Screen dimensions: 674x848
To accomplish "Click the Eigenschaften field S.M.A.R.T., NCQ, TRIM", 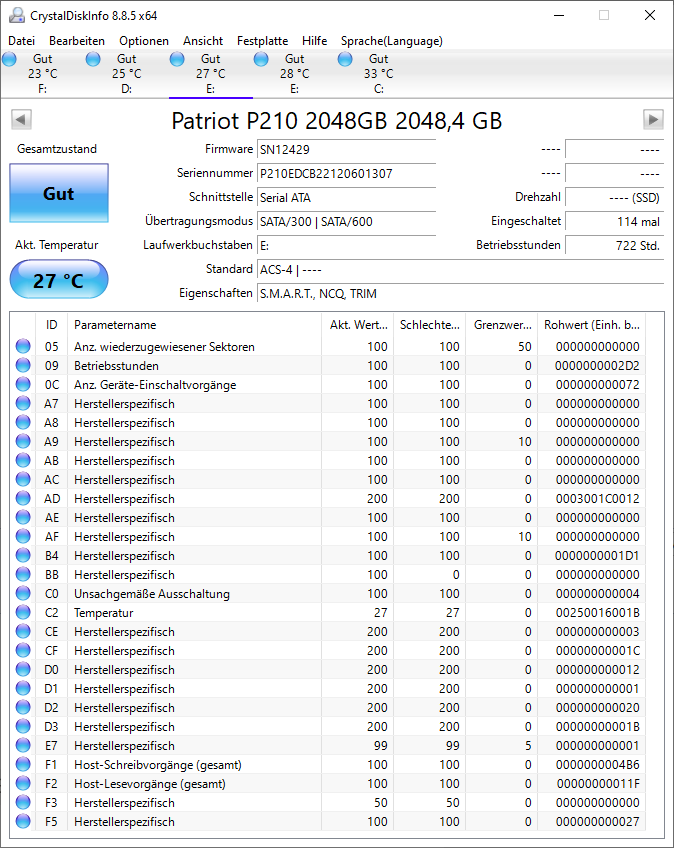I will click(460, 293).
